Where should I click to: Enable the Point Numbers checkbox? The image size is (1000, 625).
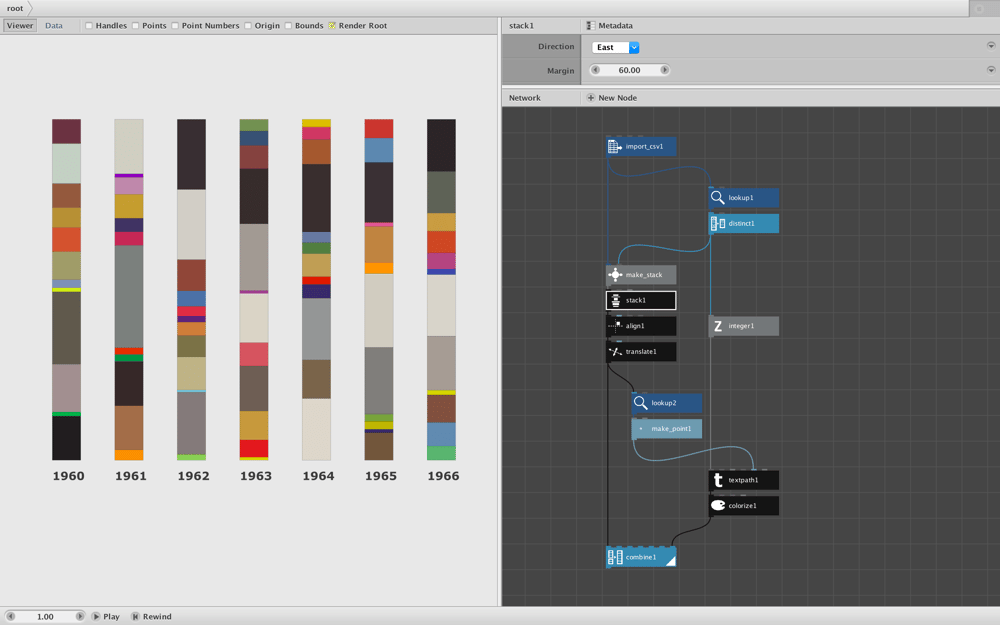tap(175, 26)
